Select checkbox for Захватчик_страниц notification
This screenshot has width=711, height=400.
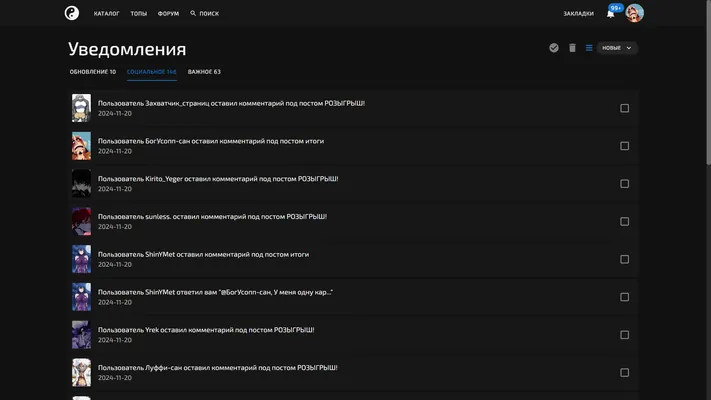[624, 108]
